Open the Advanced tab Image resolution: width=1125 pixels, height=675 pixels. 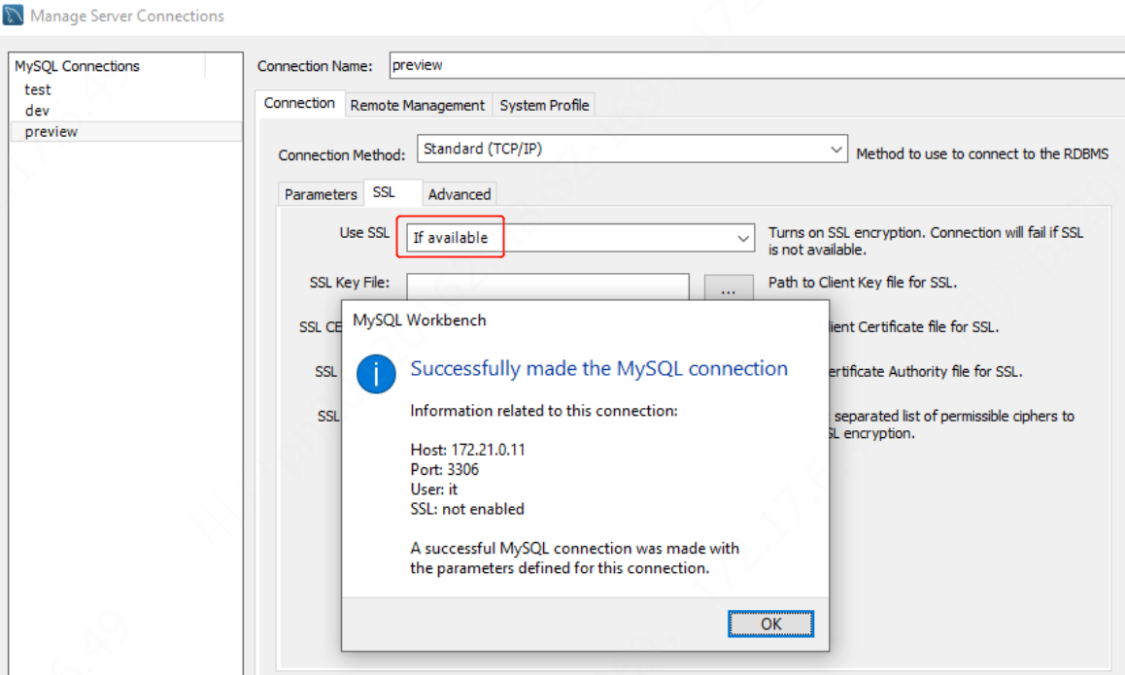[x=459, y=194]
